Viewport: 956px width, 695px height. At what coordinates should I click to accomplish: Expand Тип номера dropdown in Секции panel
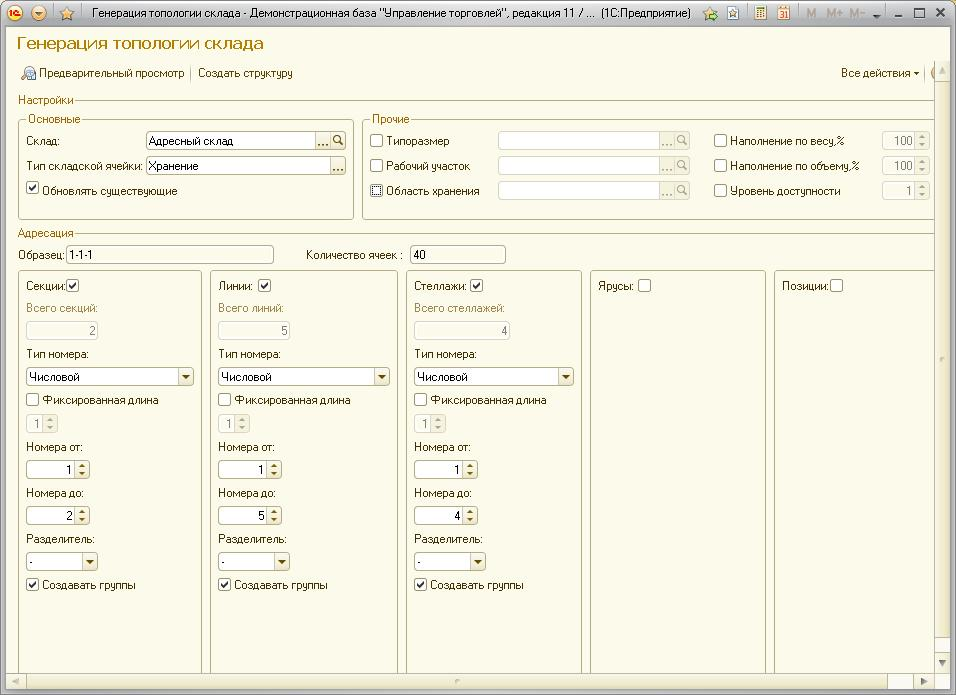coord(186,377)
